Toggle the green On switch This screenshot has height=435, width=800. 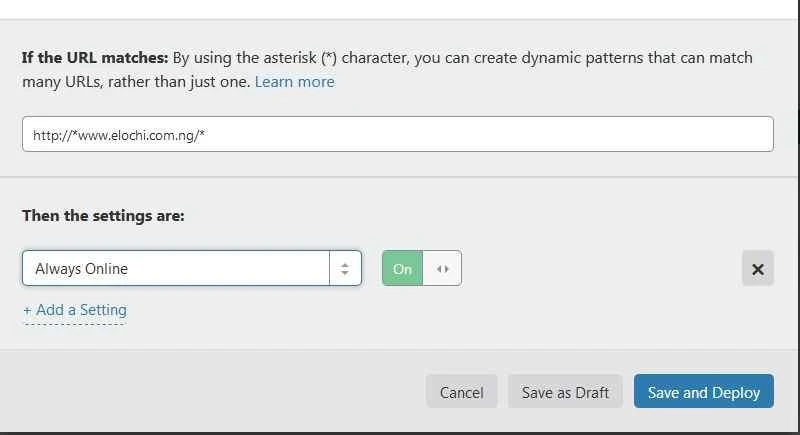click(x=403, y=268)
